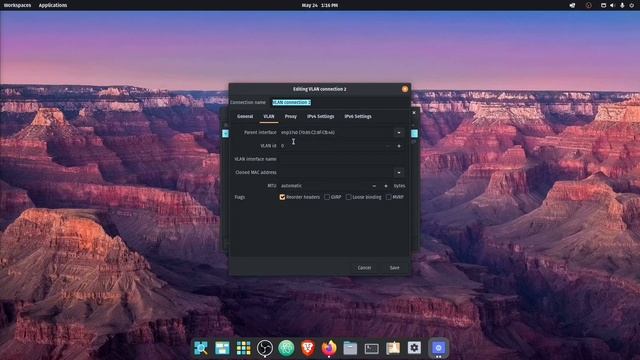This screenshot has width=640, height=360.
Task: Click into the MTU automatic field
Action: [x=324, y=186]
